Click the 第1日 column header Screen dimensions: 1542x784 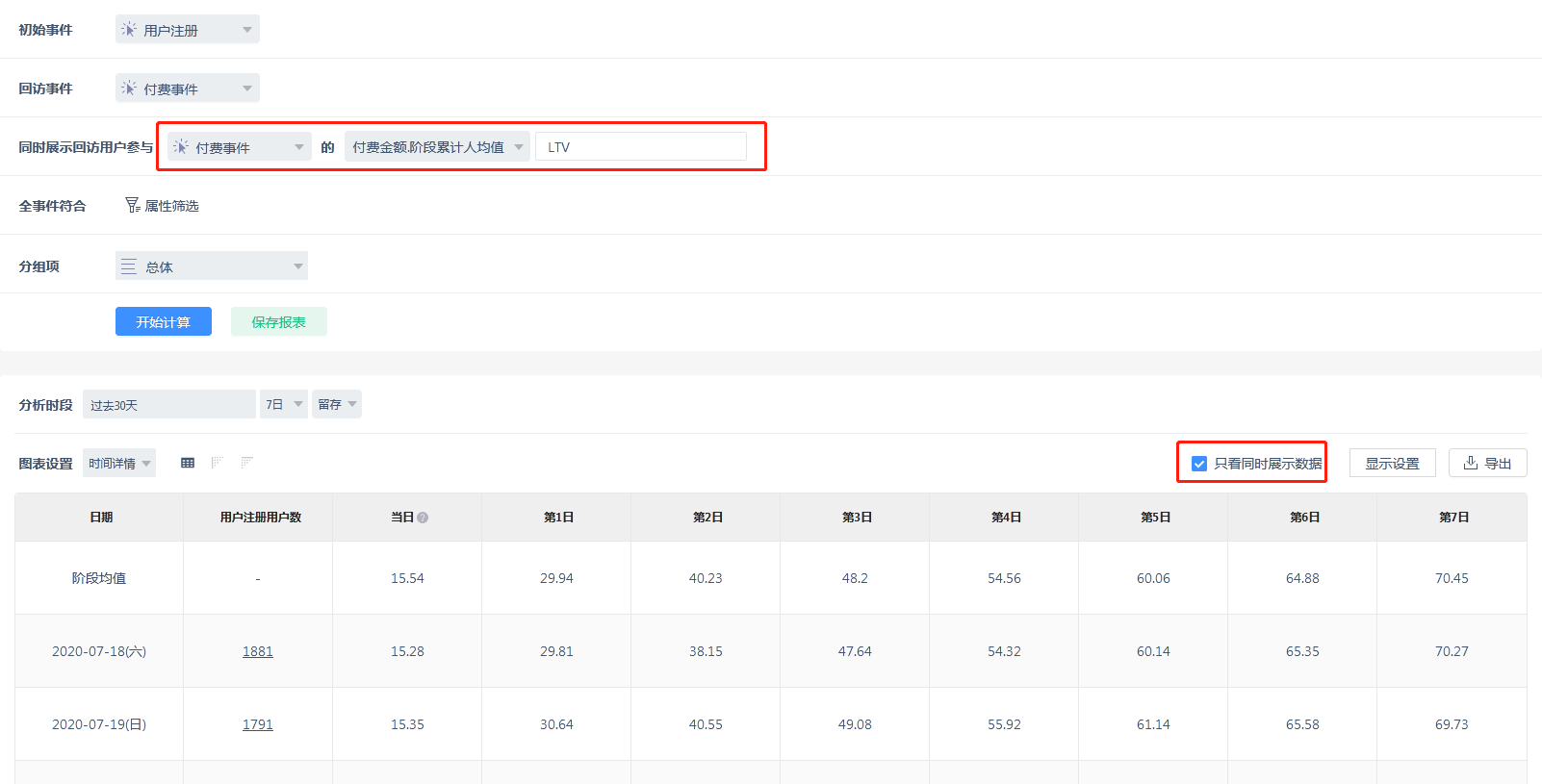[x=557, y=518]
